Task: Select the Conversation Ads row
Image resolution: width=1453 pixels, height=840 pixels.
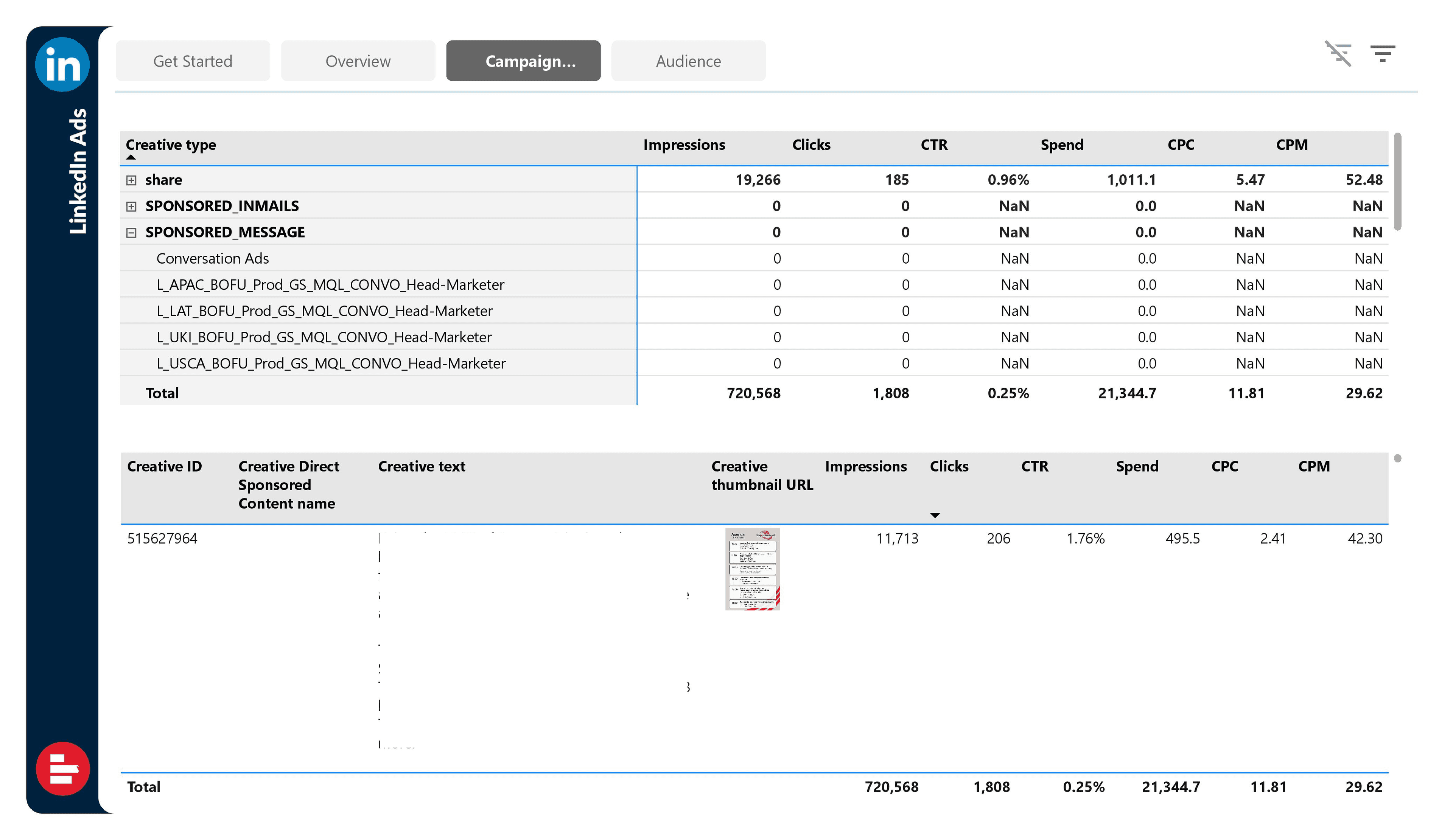Action: coord(212,259)
